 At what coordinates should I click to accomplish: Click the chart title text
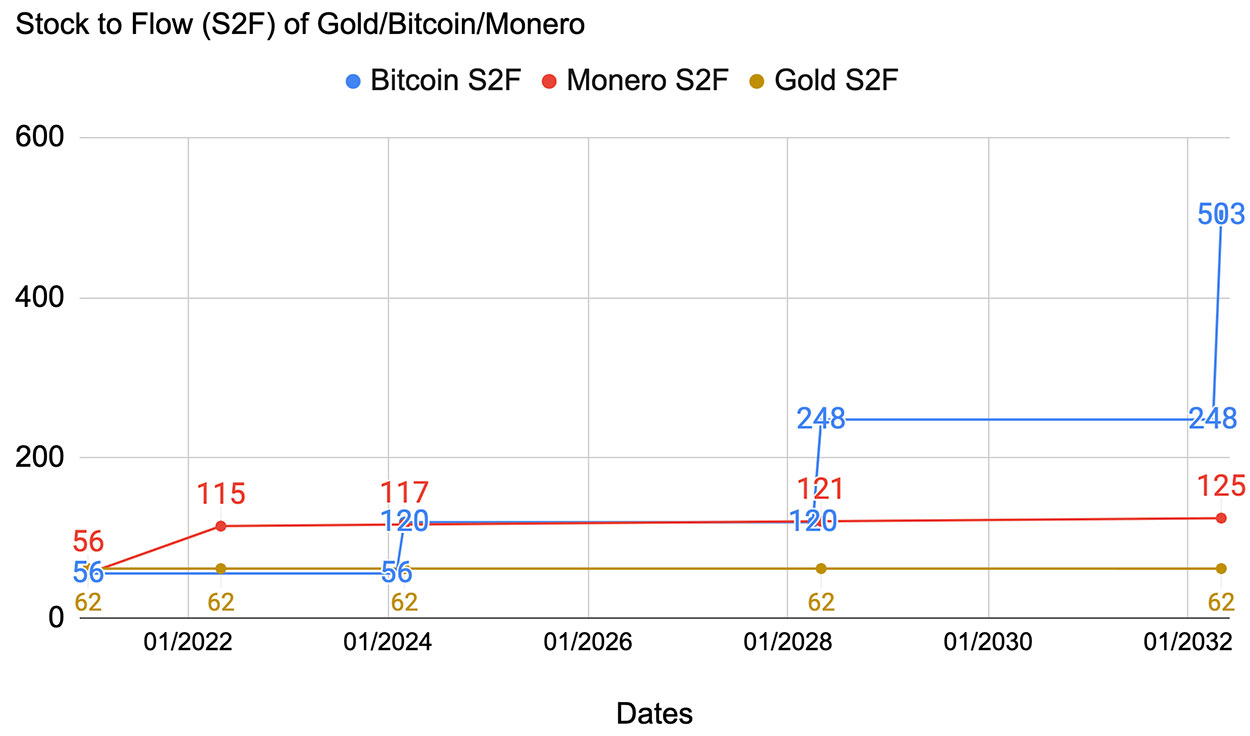[296, 25]
